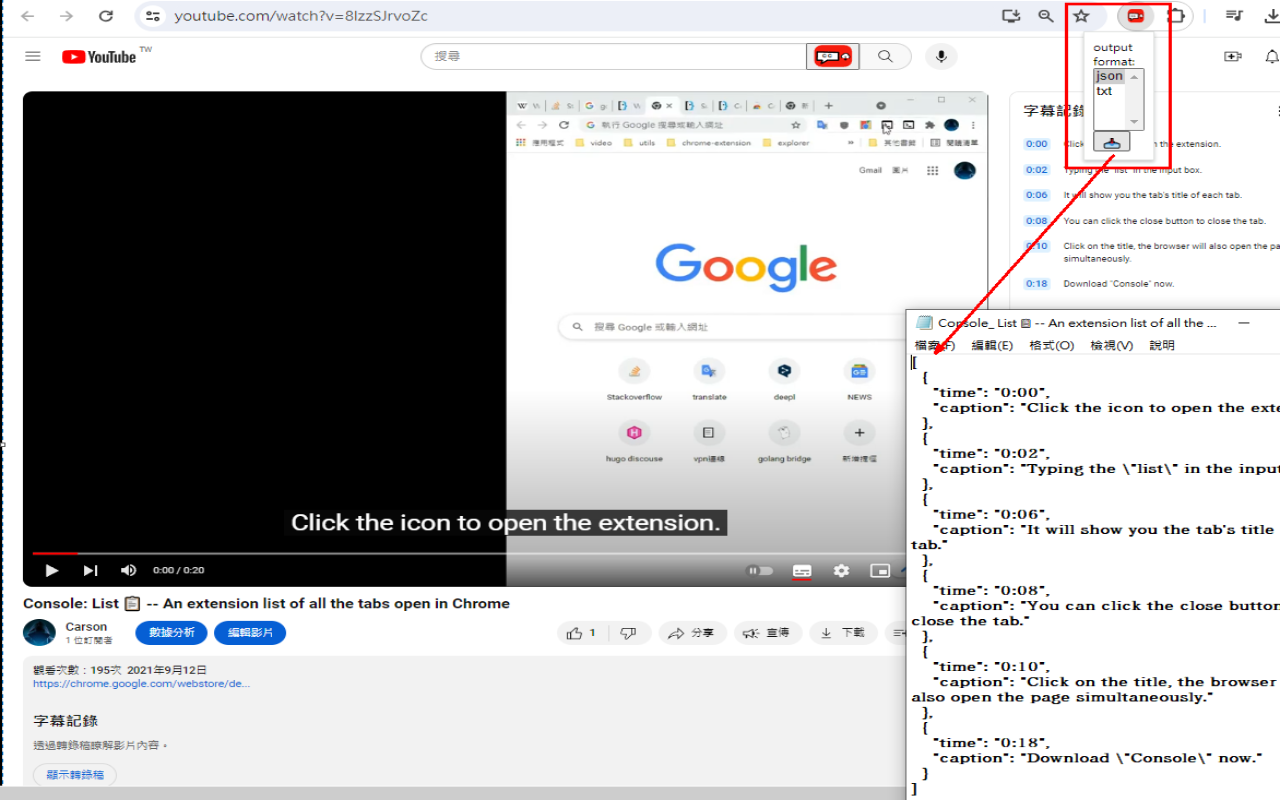This screenshot has height=800, width=1280.
Task: Open the YouTube hamburger menu
Action: click(x=32, y=56)
